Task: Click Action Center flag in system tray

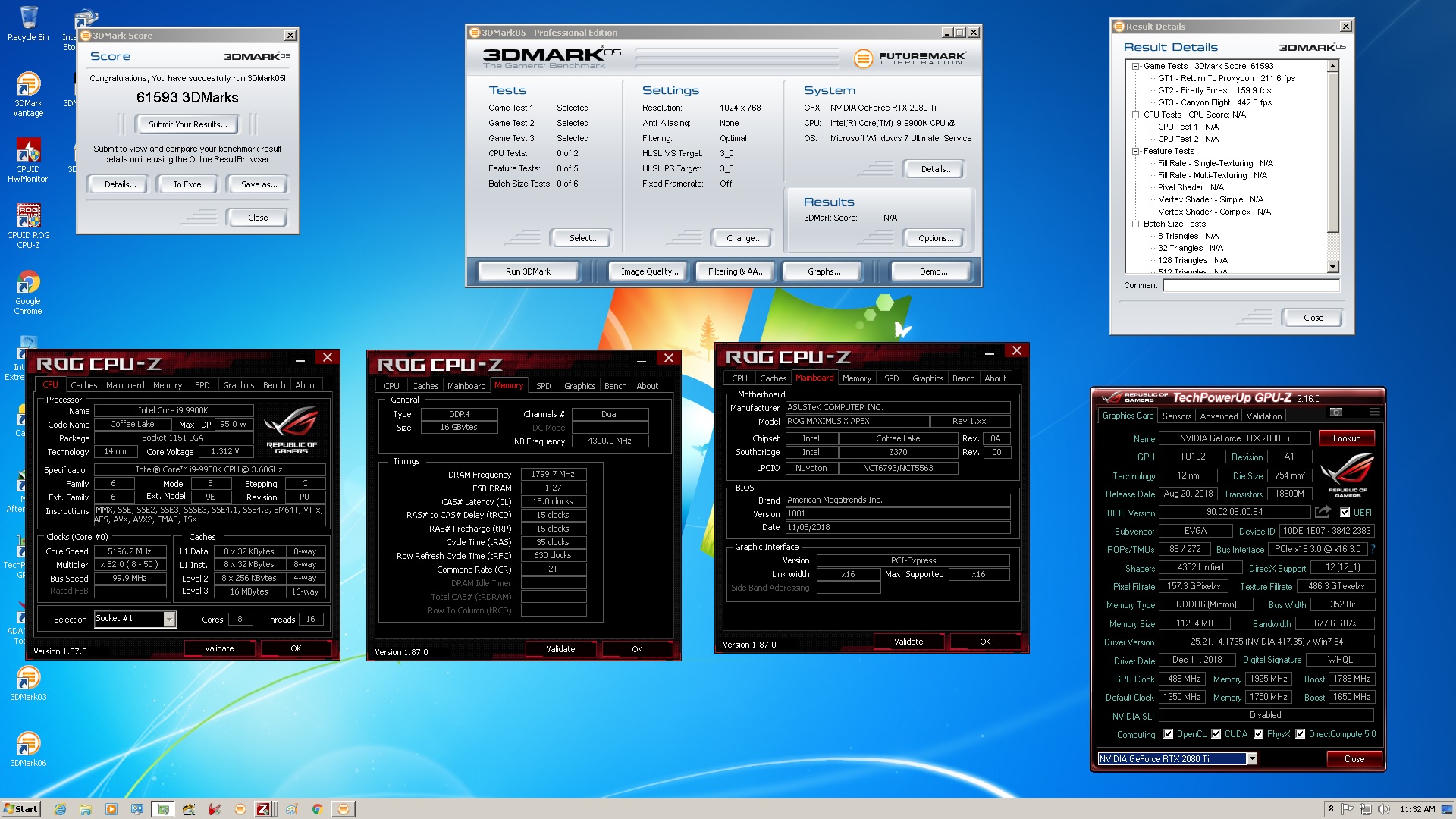Action: pyautogui.click(x=1348, y=809)
